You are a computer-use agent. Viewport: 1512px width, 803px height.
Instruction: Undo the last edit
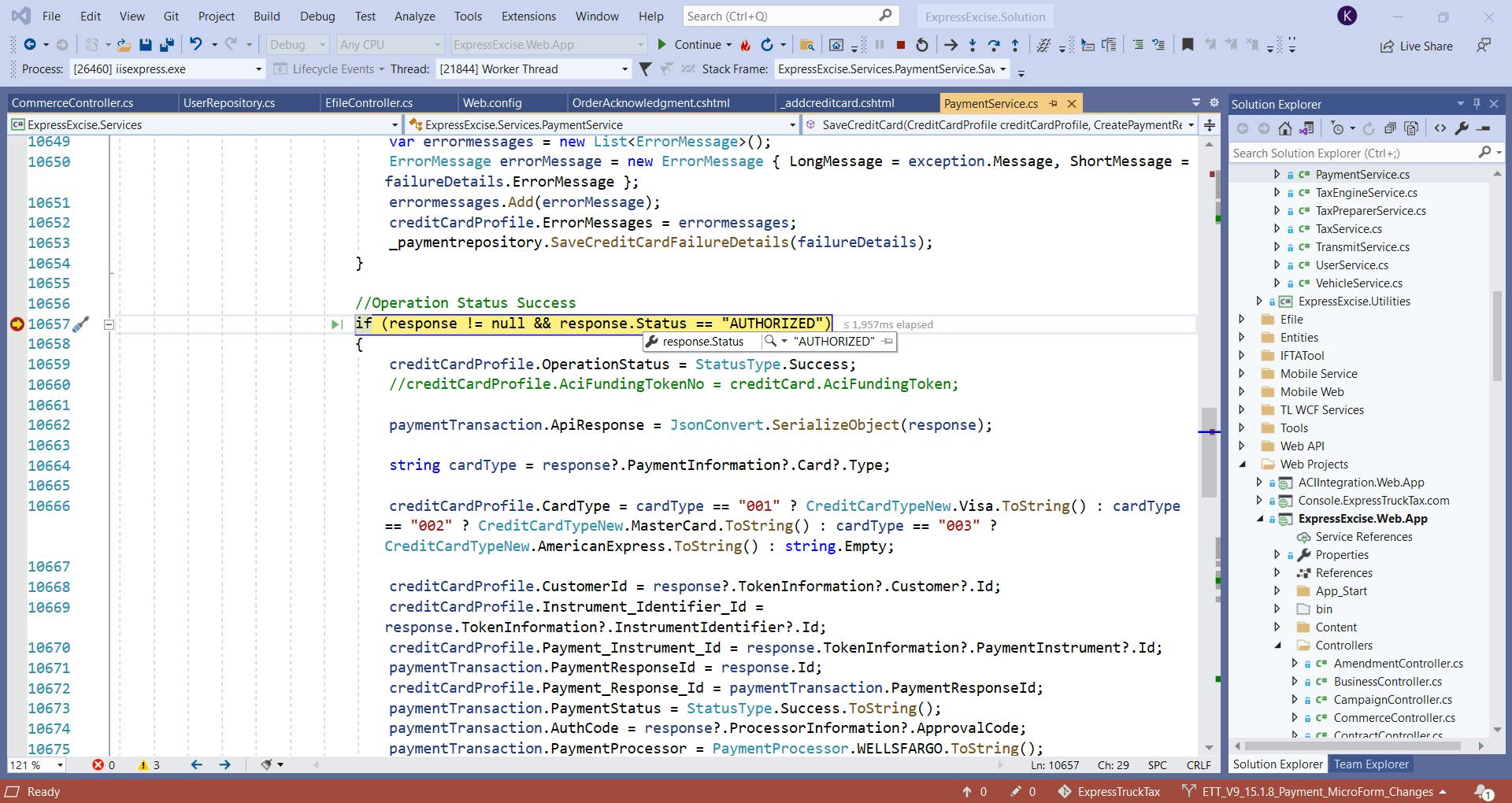tap(196, 45)
